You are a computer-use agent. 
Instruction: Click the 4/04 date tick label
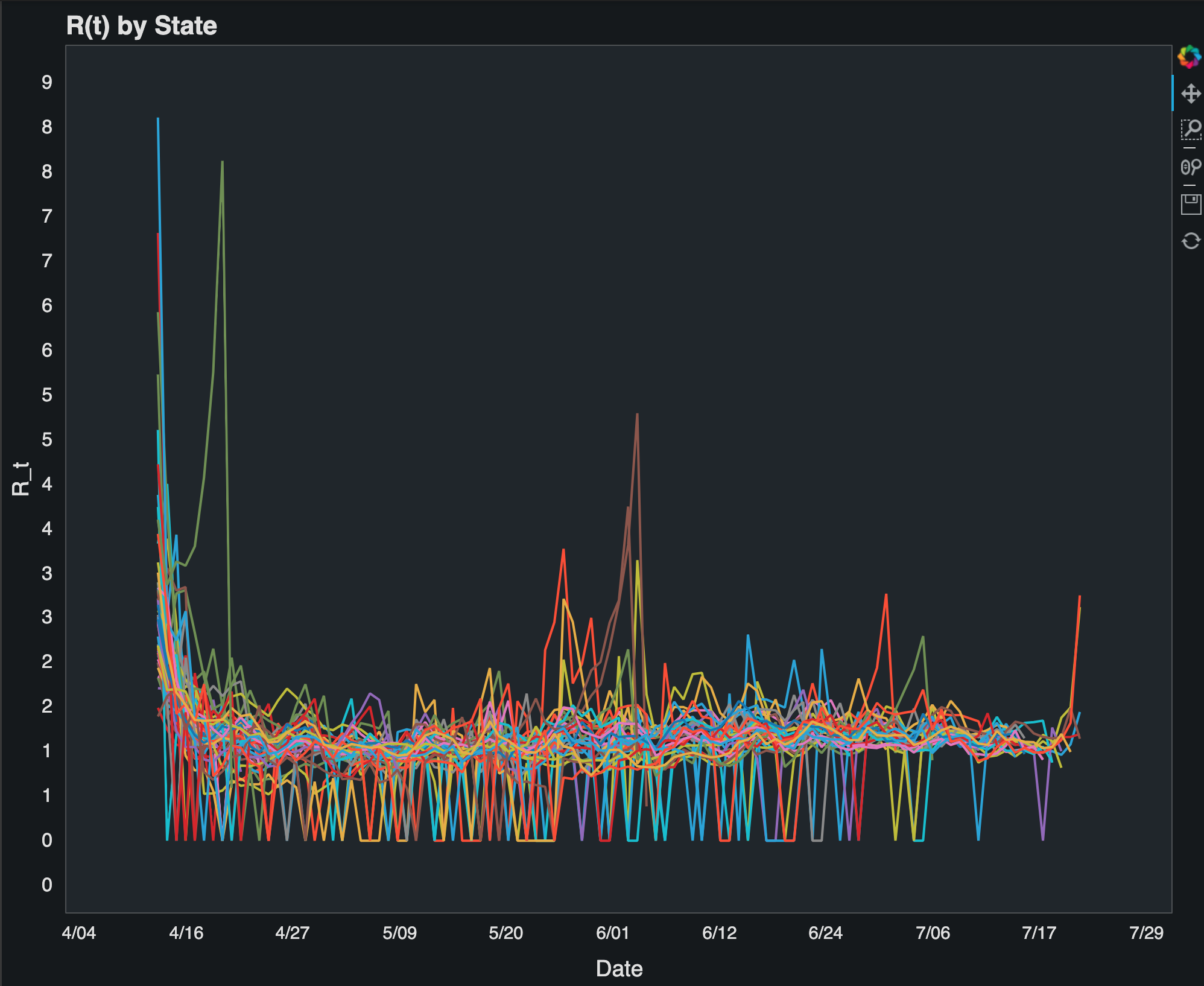tap(79, 932)
